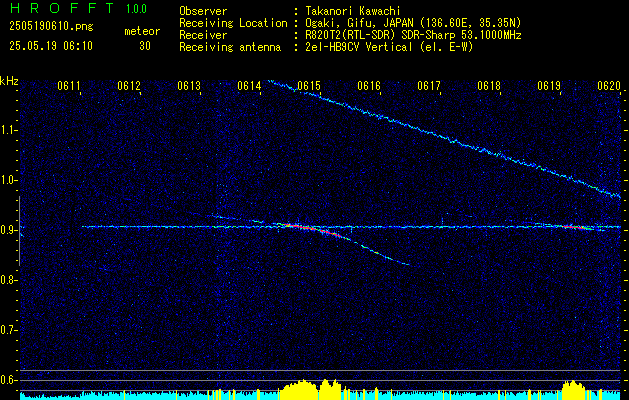Click the 0611 time marker
Viewport: 629px width, 400px height.
coord(69,85)
